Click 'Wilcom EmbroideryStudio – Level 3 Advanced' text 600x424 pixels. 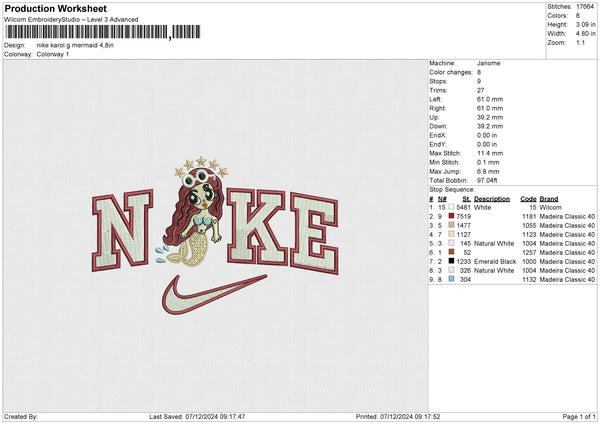71,20
